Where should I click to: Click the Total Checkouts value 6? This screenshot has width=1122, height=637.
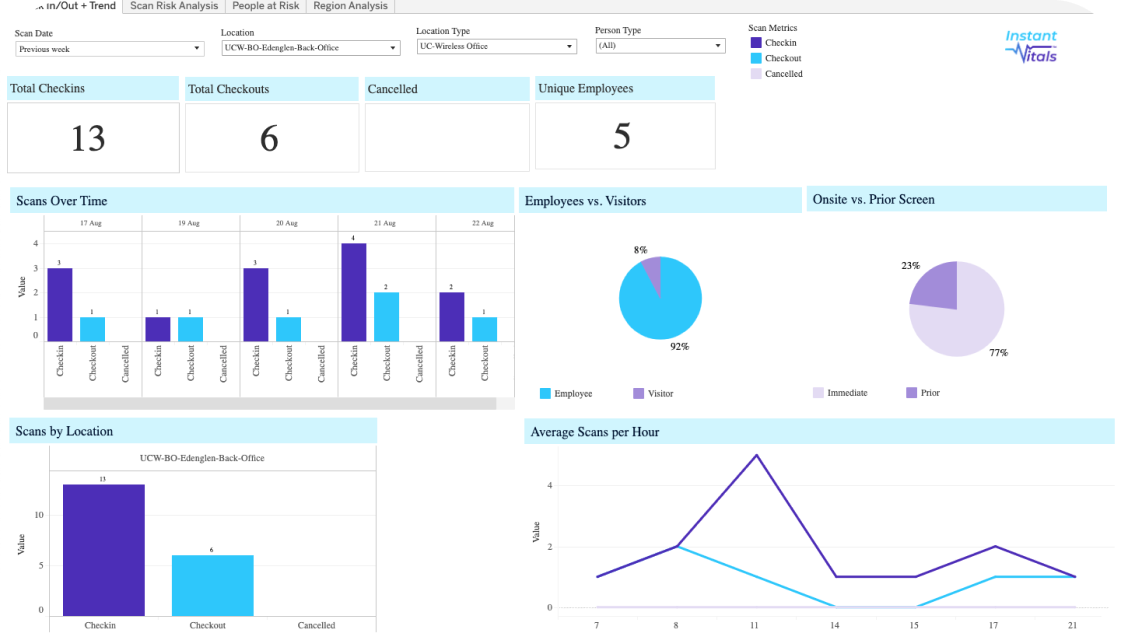(269, 138)
